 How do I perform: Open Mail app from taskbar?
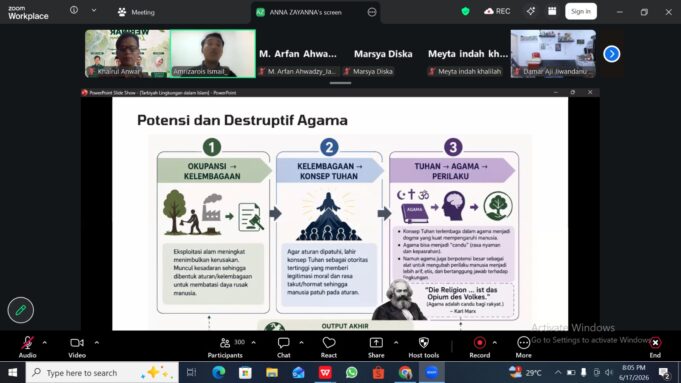point(298,373)
